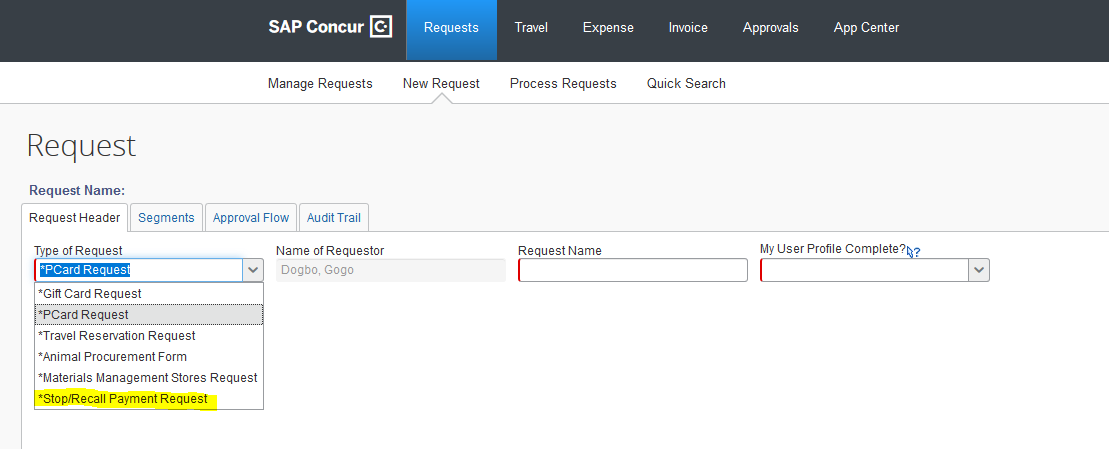This screenshot has width=1109, height=449.
Task: Select *Animal Procurement Form option
Action: click(149, 356)
